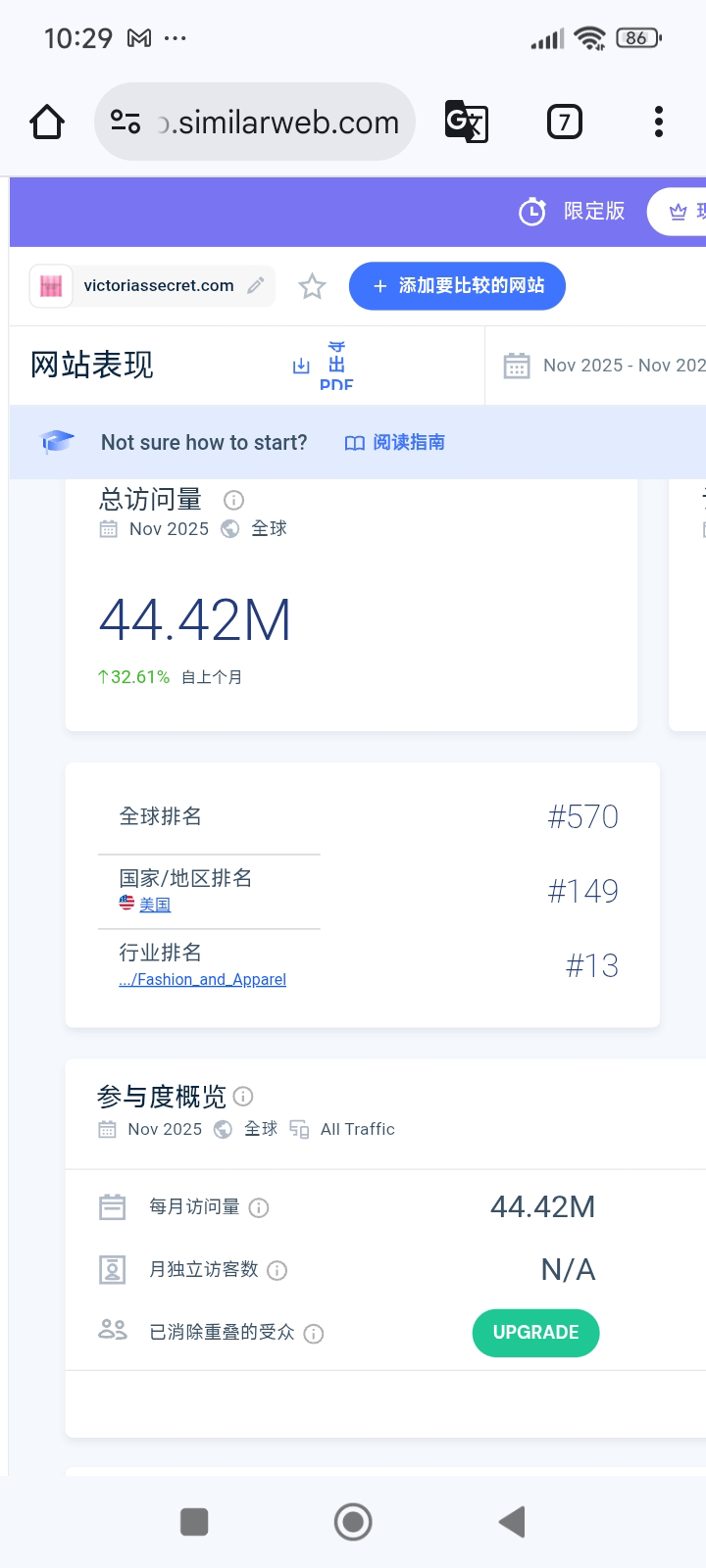Tap the 每月访问量 calendar icon
Screen dimensions: 706x1568
(x=113, y=1207)
